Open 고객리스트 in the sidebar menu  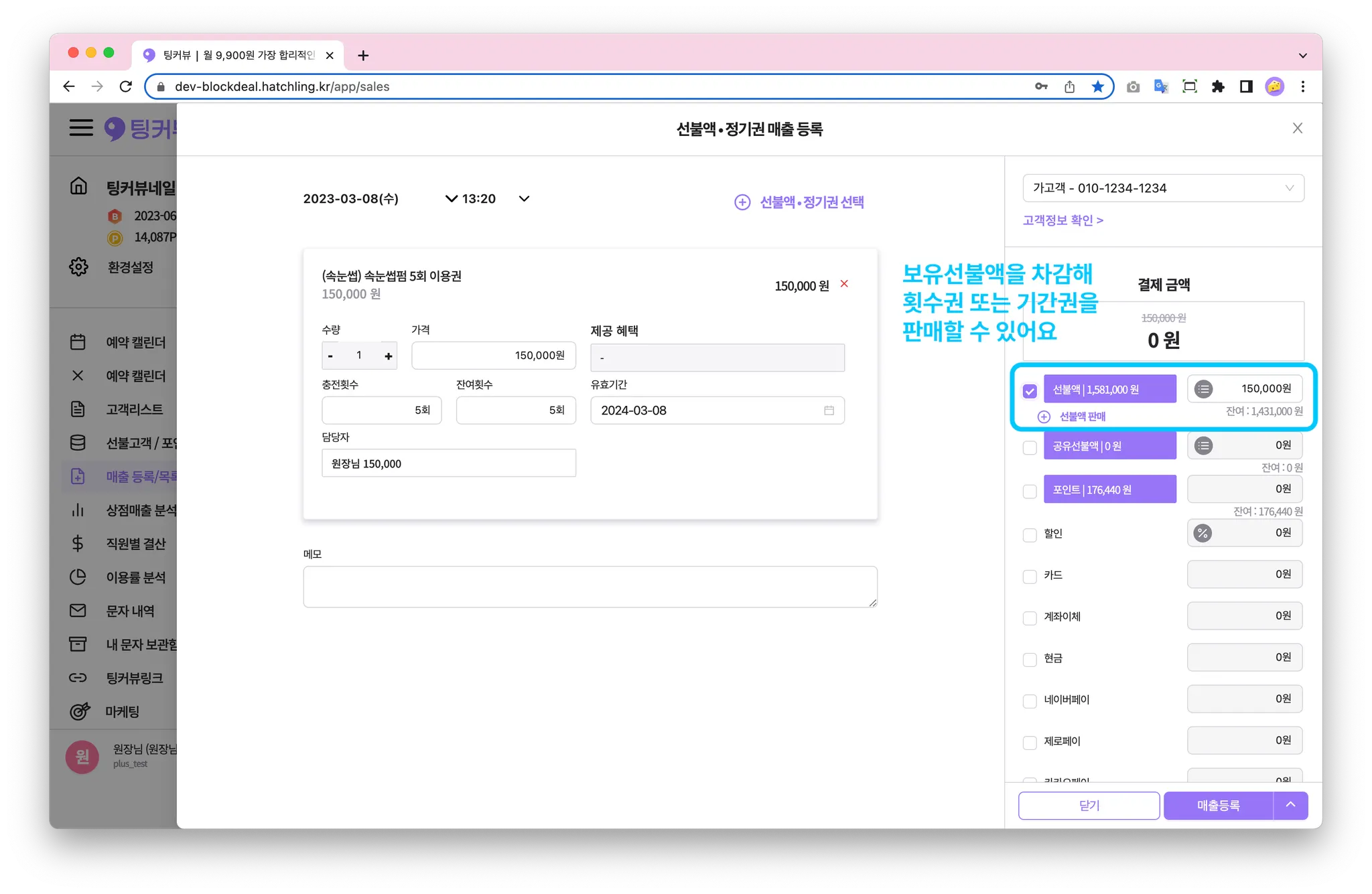[134, 409]
